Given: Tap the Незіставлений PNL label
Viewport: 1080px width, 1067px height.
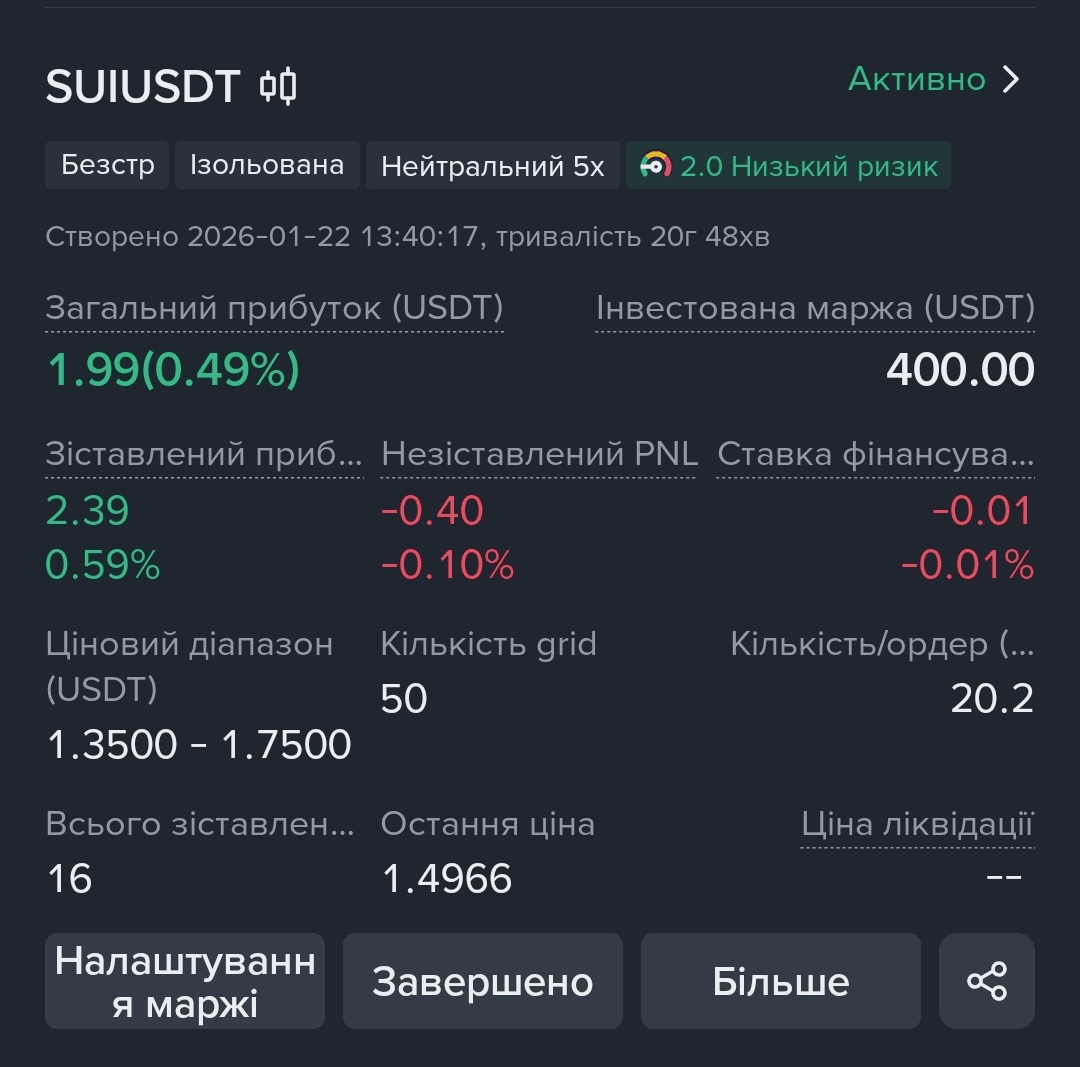Looking at the screenshot, I should point(539,454).
